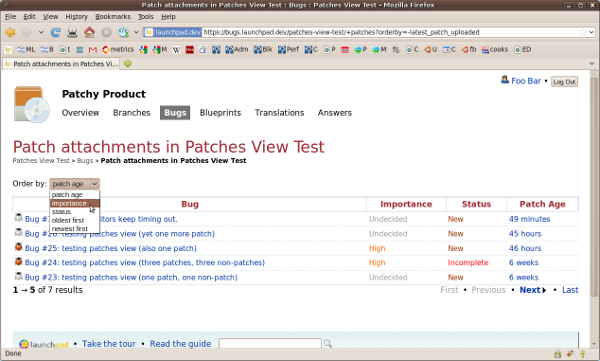
Task: Select 'newest first' in the order list
Action: click(x=75, y=229)
